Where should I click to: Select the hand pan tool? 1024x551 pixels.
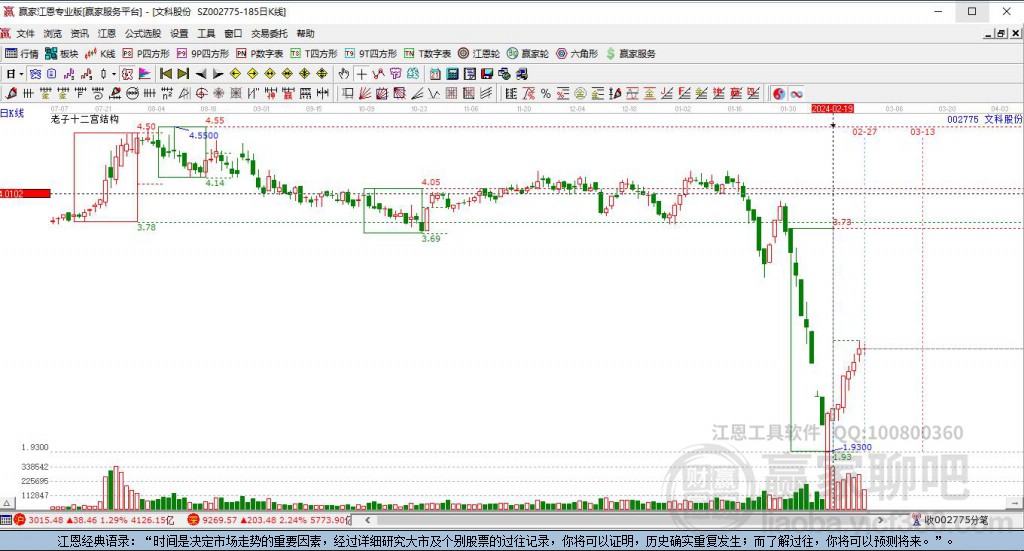344,74
